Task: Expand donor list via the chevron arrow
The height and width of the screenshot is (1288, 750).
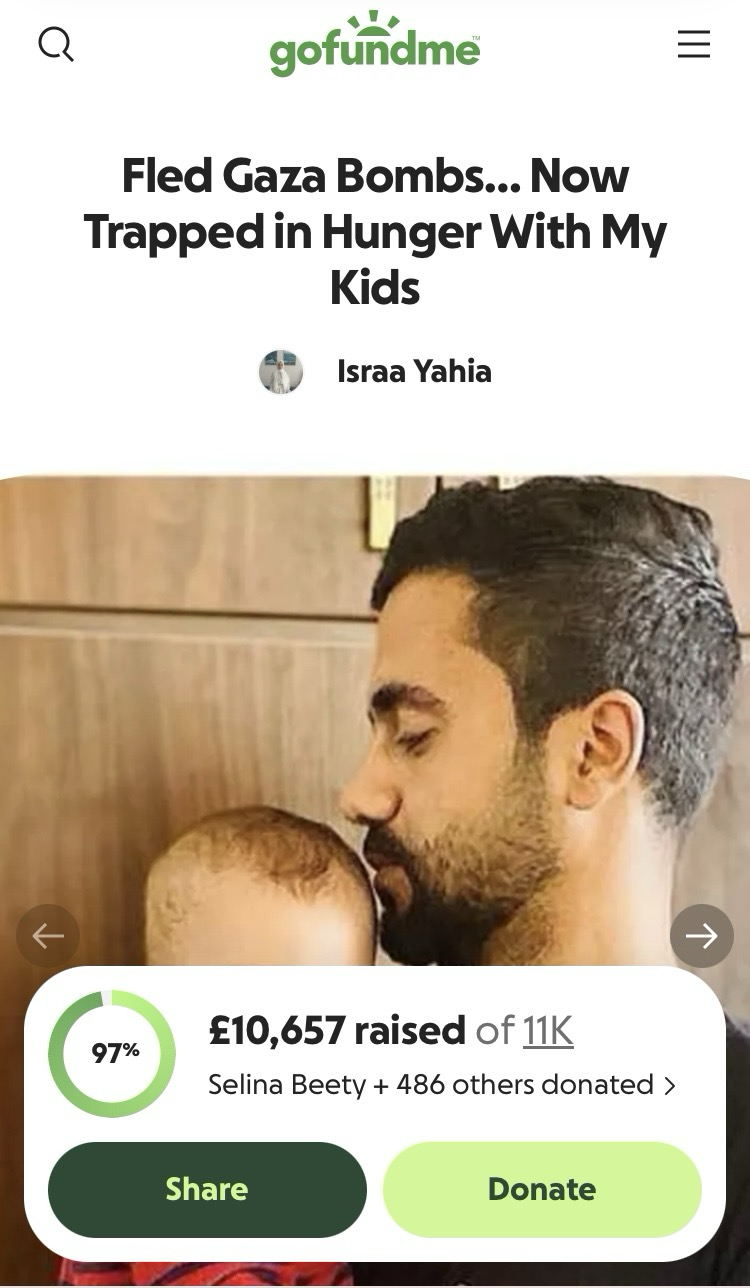Action: tap(669, 1085)
